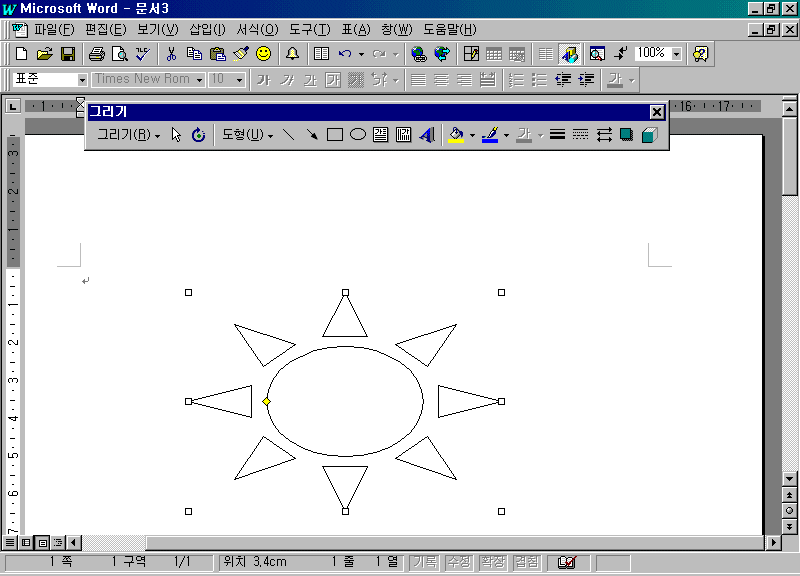This screenshot has width=800, height=576.
Task: Expand the undo history arrow
Action: pyautogui.click(x=361, y=54)
